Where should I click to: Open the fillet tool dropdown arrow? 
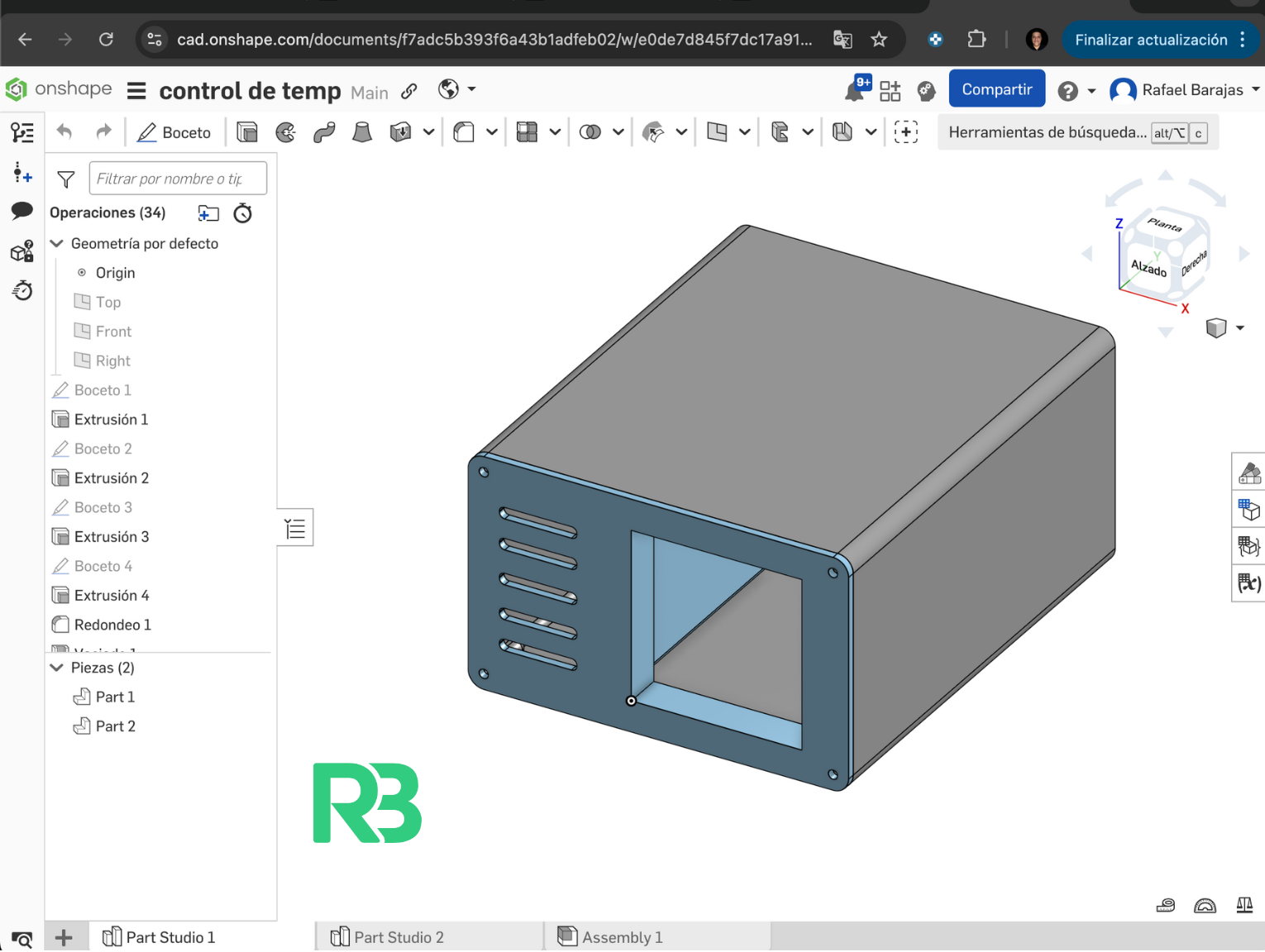click(492, 132)
